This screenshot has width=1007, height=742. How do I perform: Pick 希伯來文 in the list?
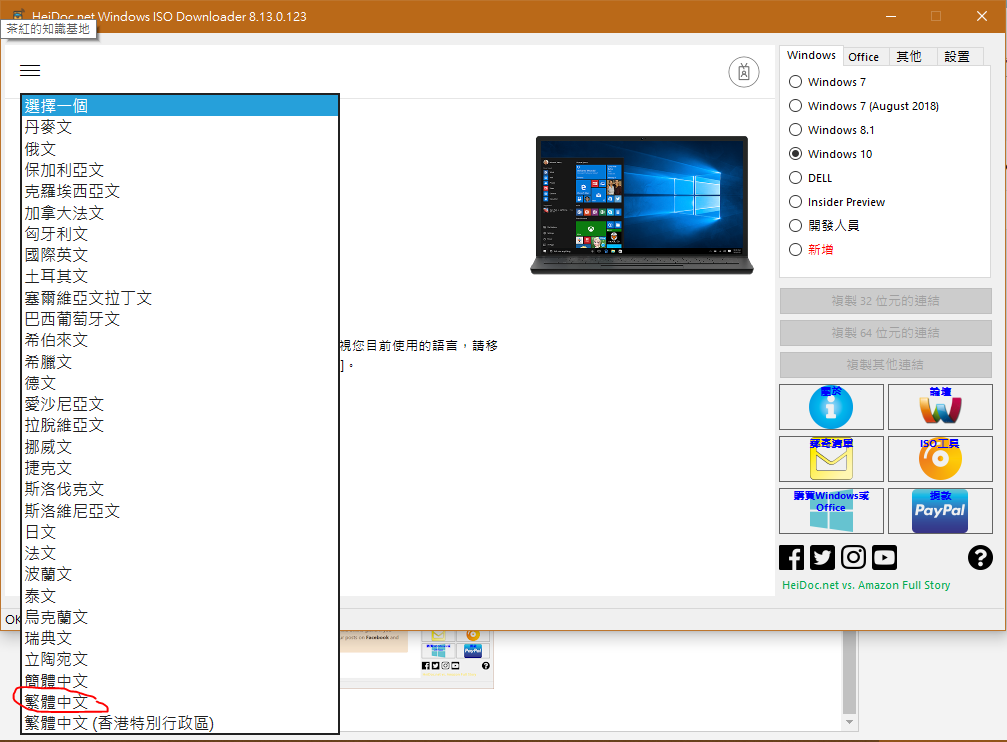click(180, 340)
